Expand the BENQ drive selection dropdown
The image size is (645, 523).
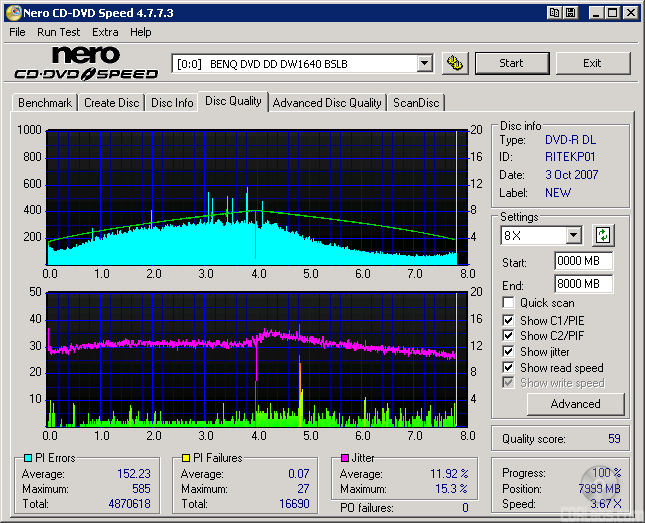(x=424, y=63)
